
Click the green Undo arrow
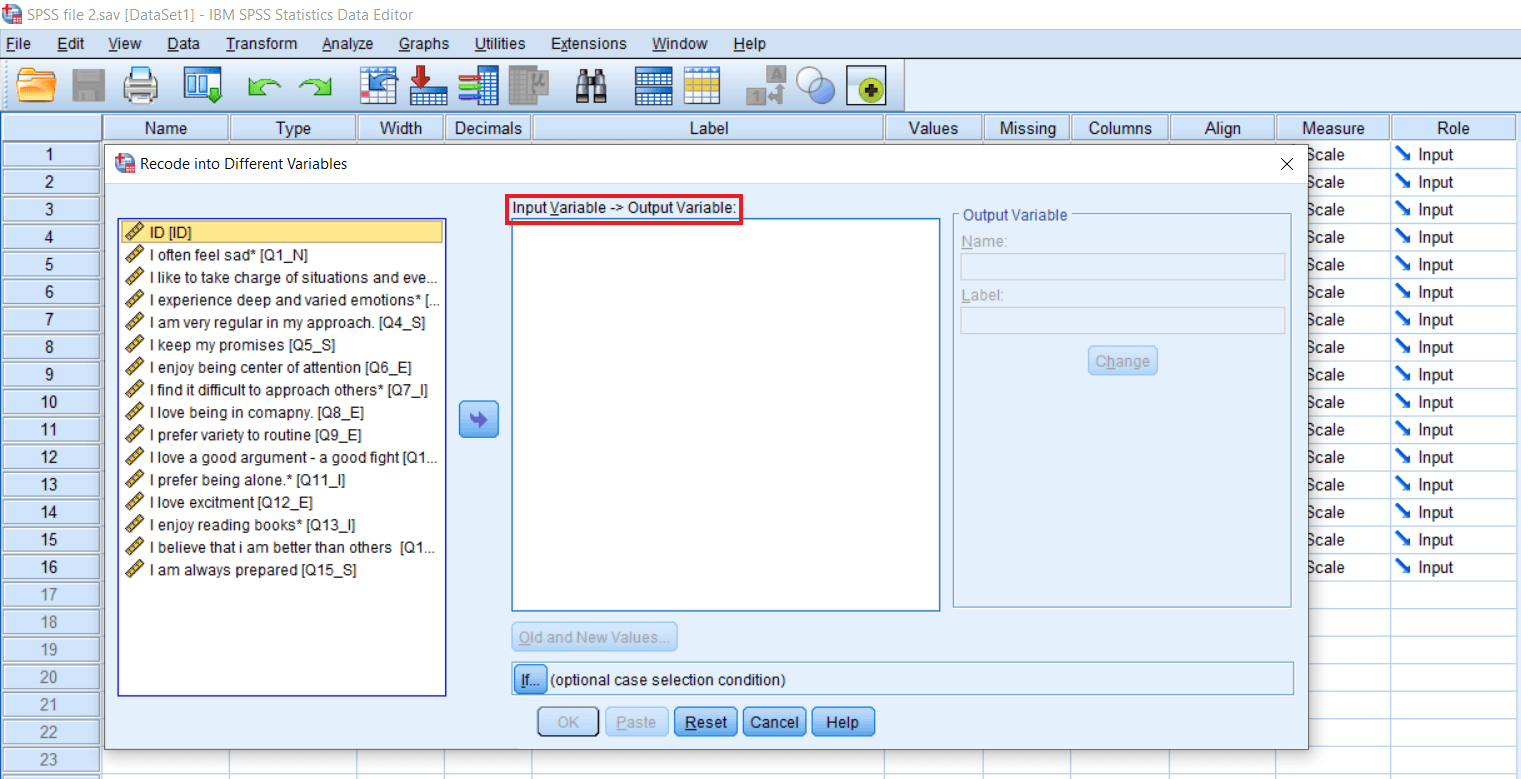click(263, 88)
